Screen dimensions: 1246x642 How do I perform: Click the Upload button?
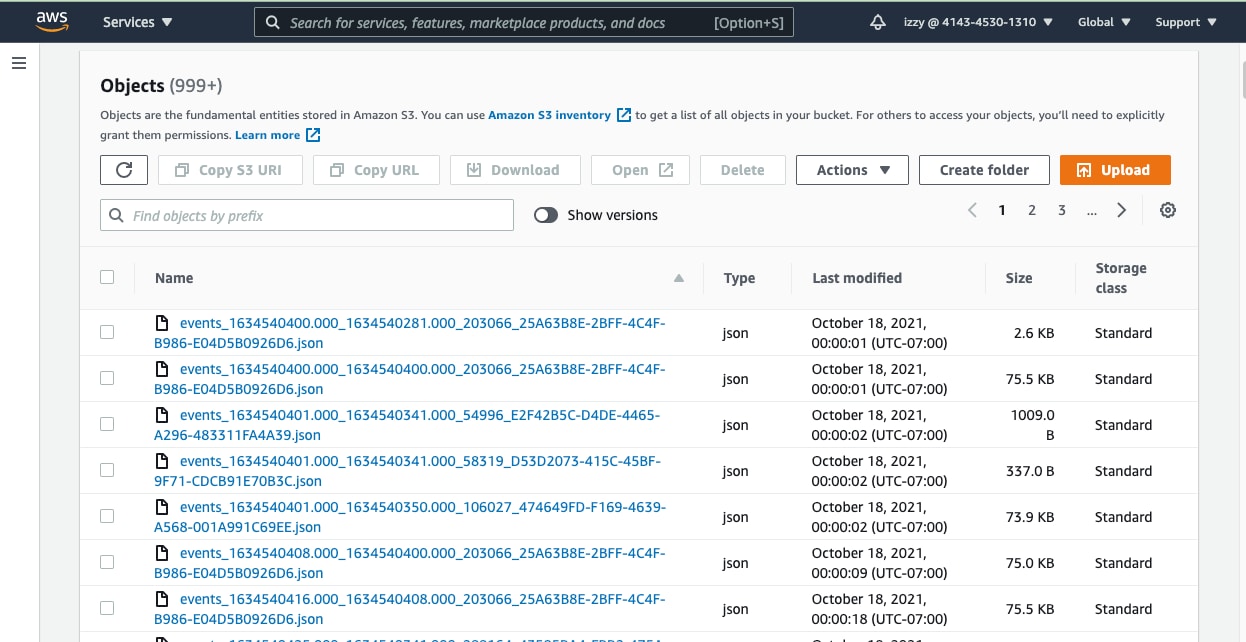[1115, 170]
